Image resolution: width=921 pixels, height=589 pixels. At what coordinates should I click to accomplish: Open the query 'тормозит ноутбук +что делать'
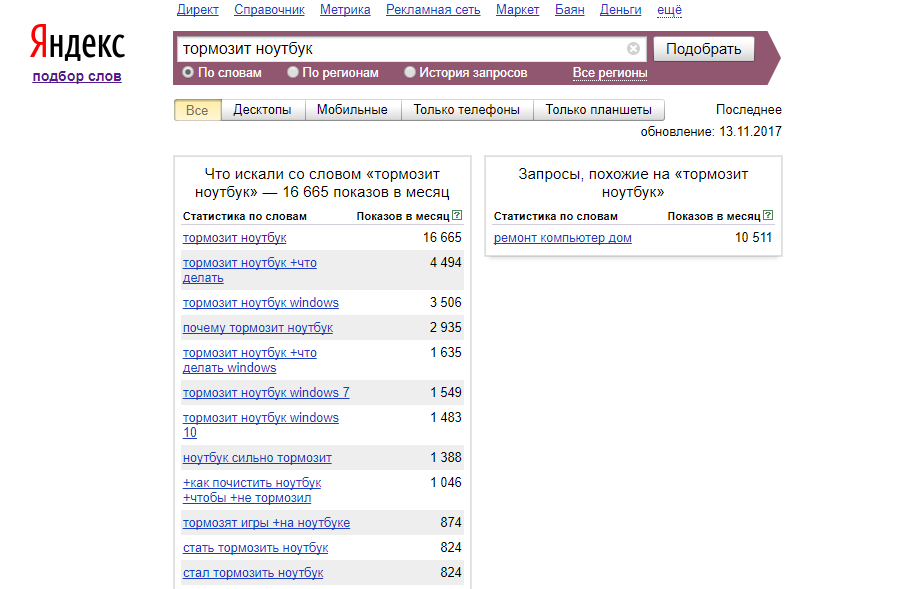pos(250,270)
